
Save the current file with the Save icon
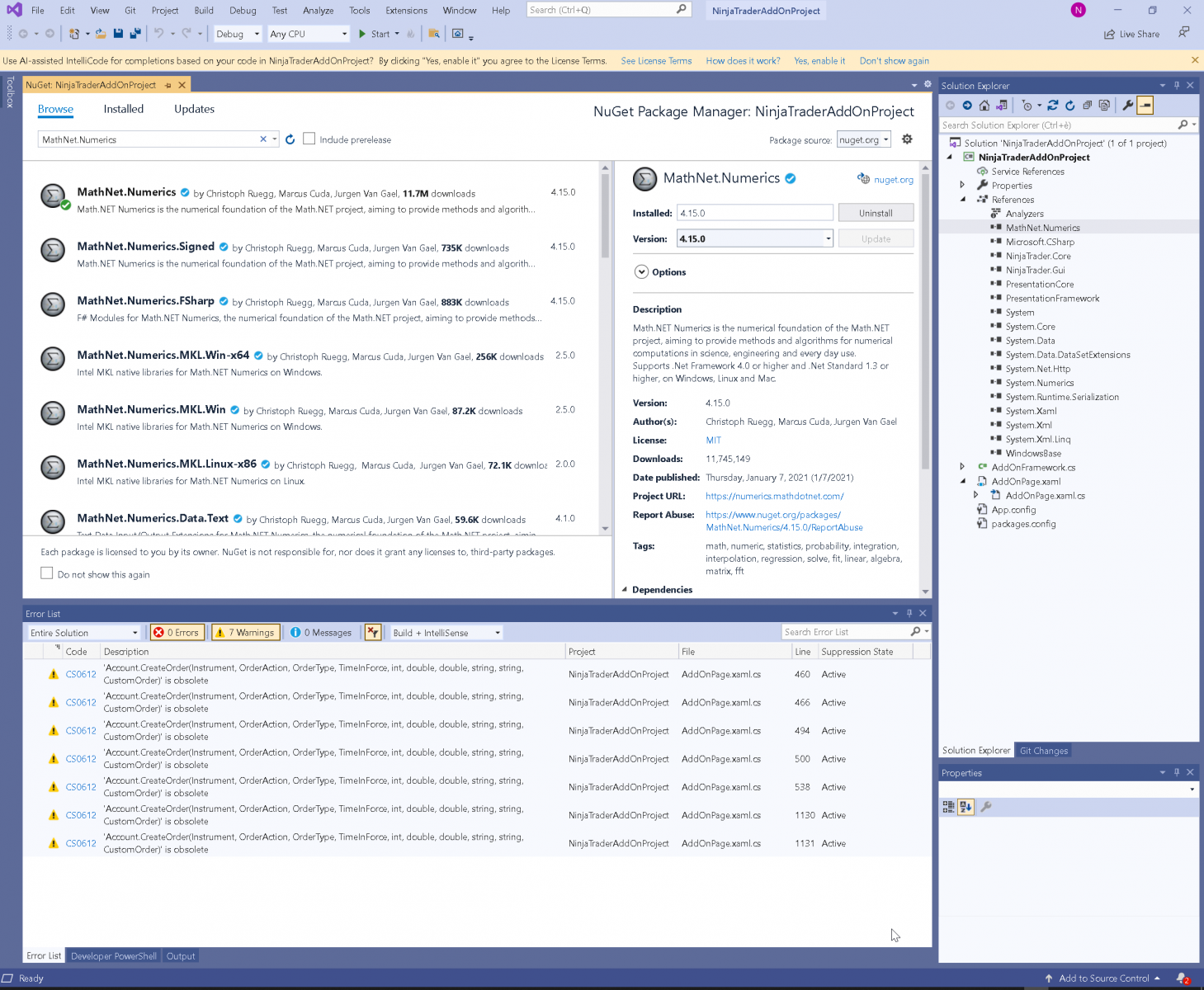pos(118,34)
